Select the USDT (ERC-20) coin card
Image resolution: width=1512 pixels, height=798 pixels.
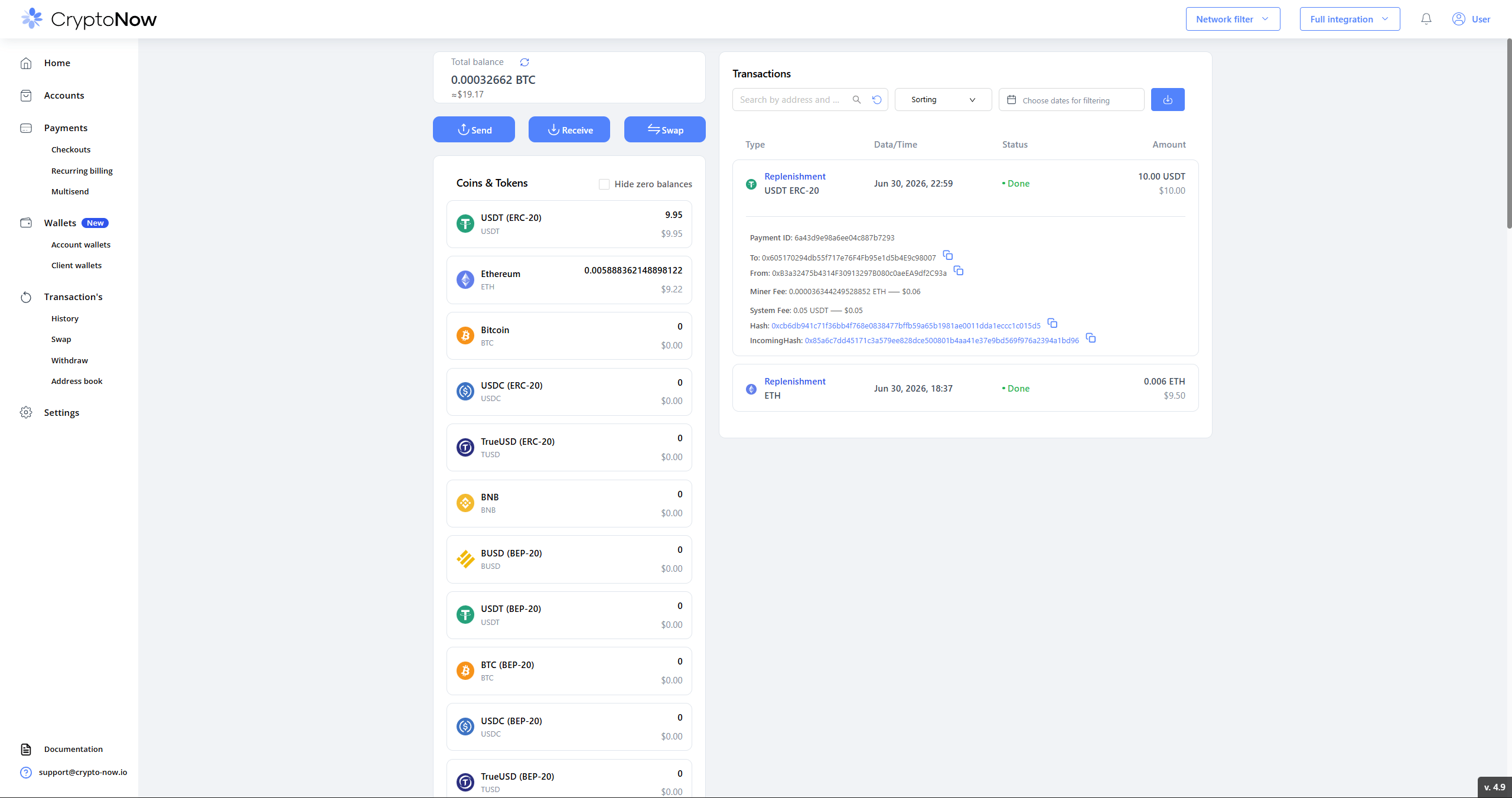tap(569, 224)
